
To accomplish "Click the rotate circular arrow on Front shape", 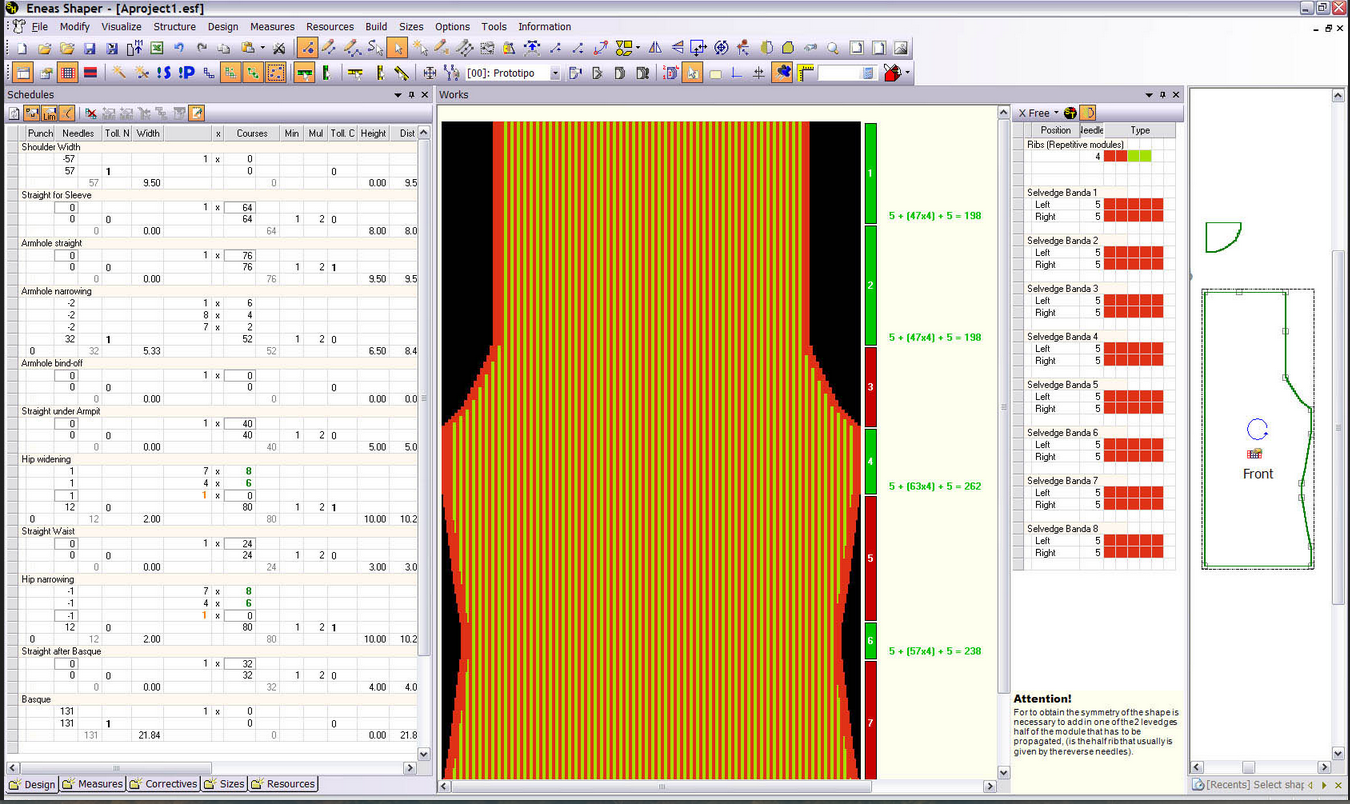I will coord(1257,431).
